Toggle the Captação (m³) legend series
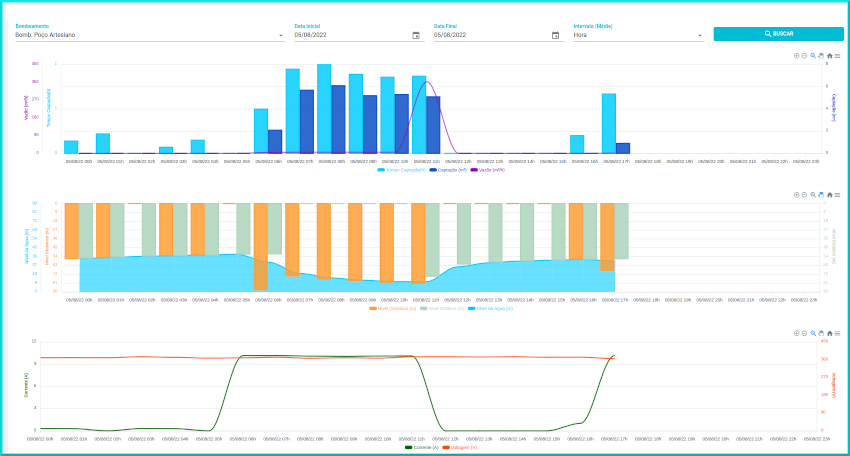The width and height of the screenshot is (850, 456). click(448, 170)
